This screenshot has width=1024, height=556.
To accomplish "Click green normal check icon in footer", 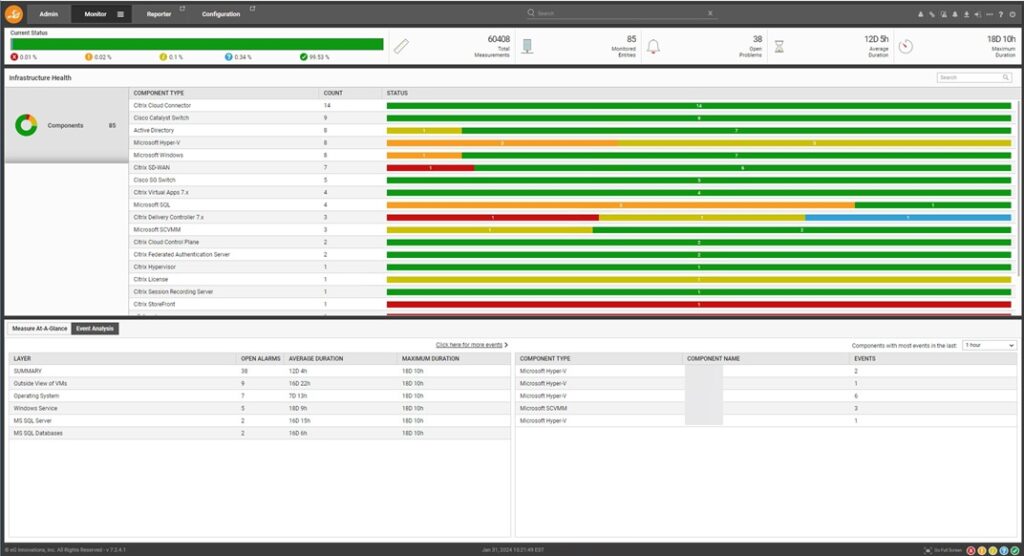I will tap(1015, 551).
